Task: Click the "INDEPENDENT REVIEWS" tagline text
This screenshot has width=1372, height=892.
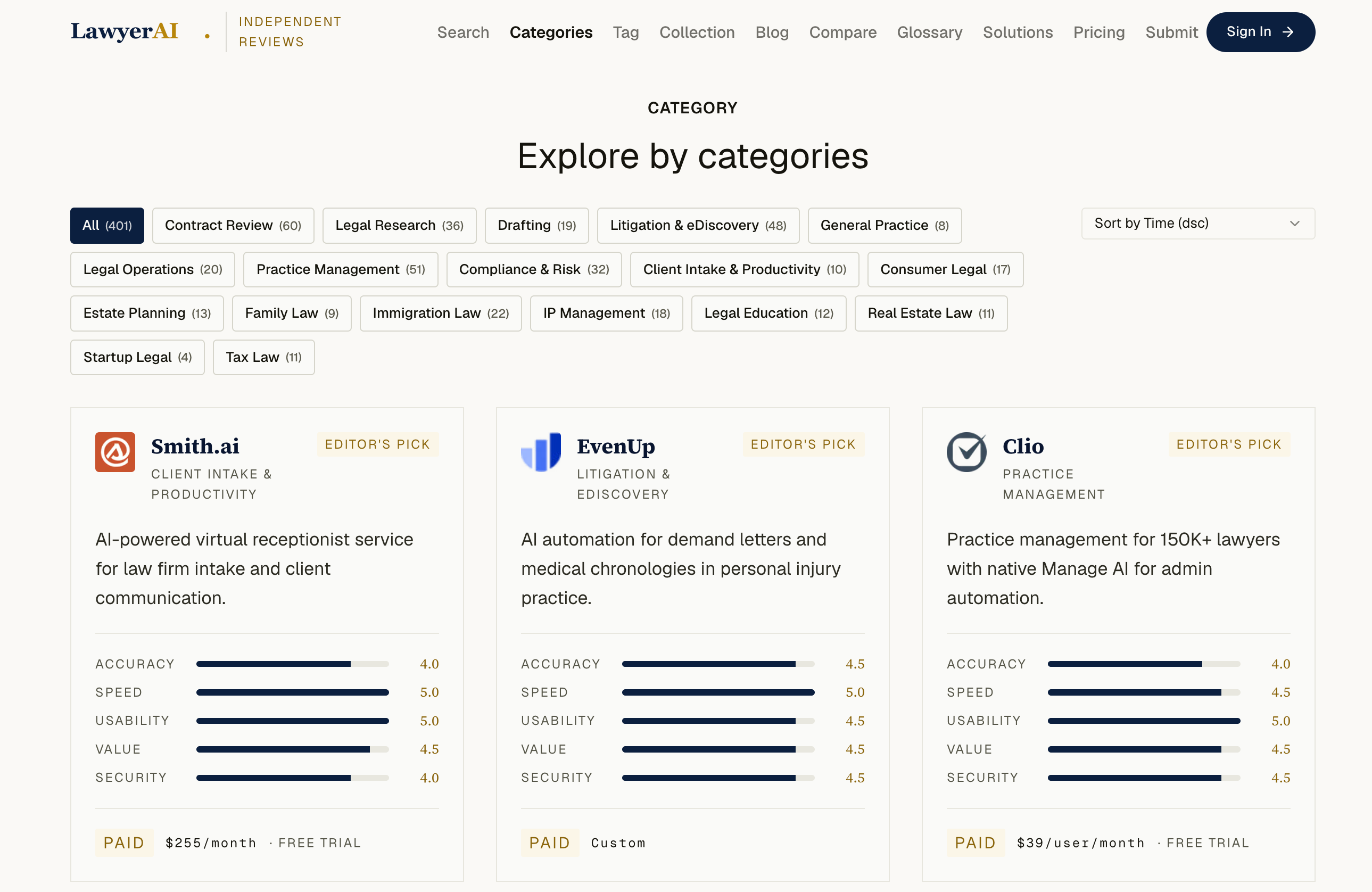Action: click(x=290, y=32)
